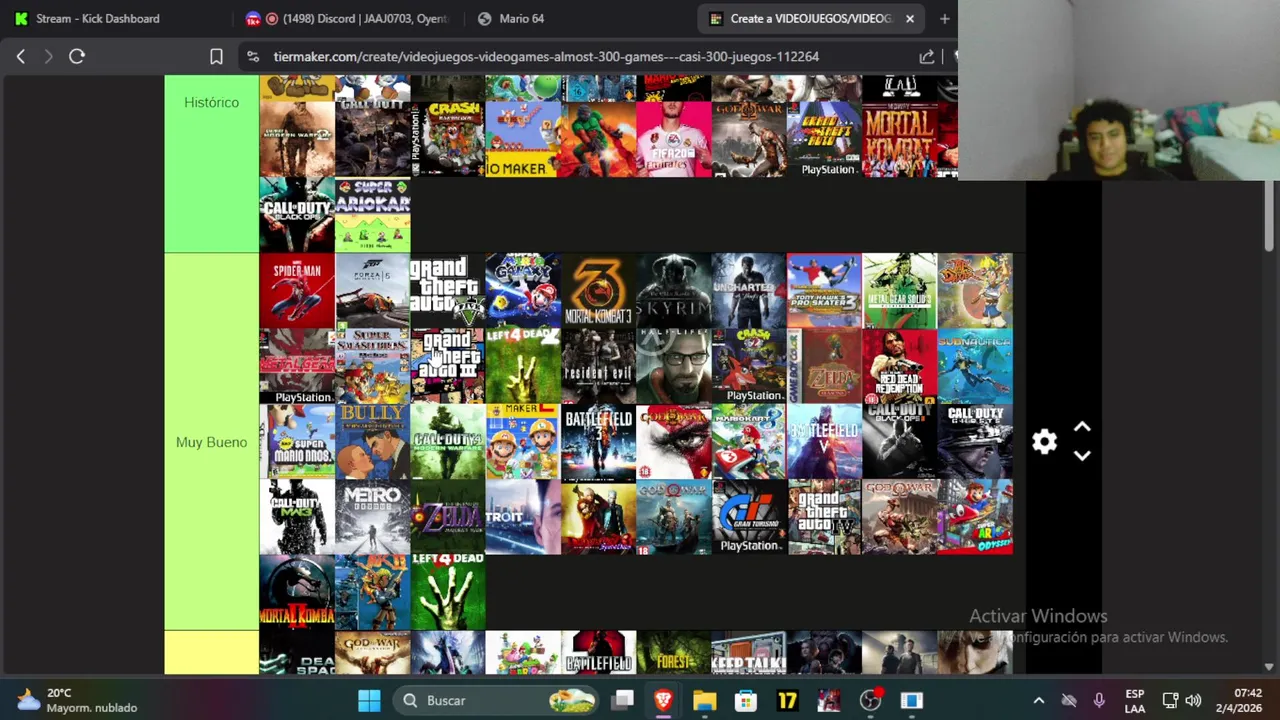Image resolution: width=1280 pixels, height=720 pixels.
Task: Open settings gear for Muy Bueno row
Action: (1044, 442)
